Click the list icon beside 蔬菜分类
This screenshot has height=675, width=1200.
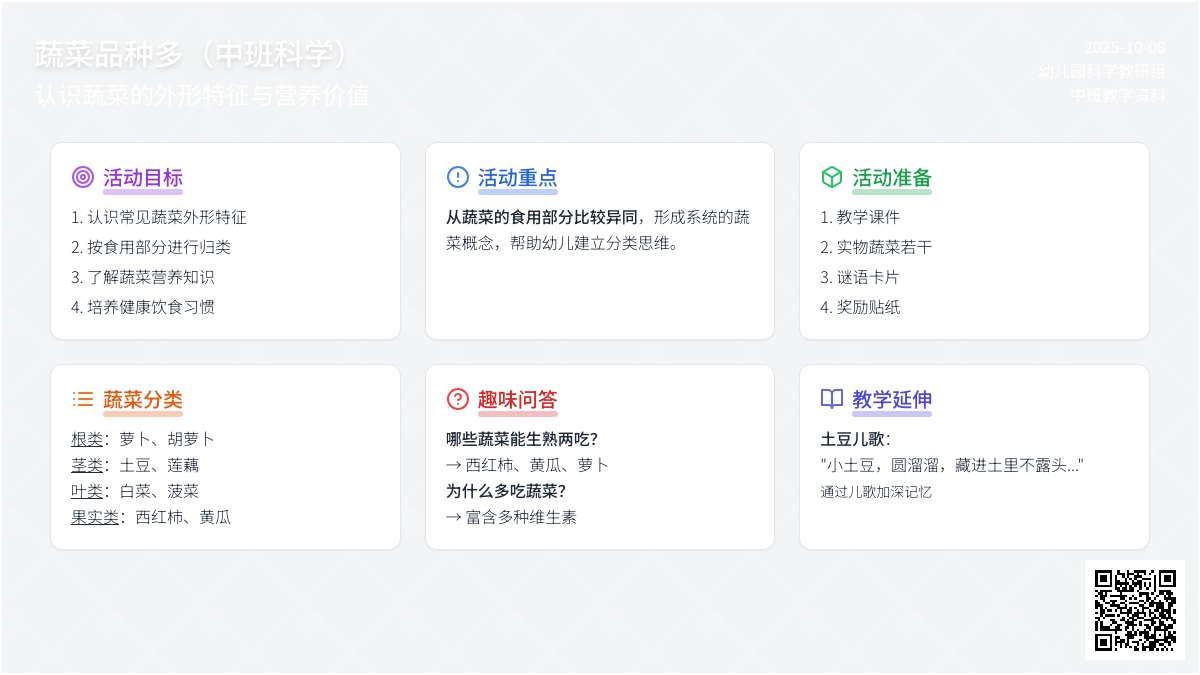pos(83,399)
